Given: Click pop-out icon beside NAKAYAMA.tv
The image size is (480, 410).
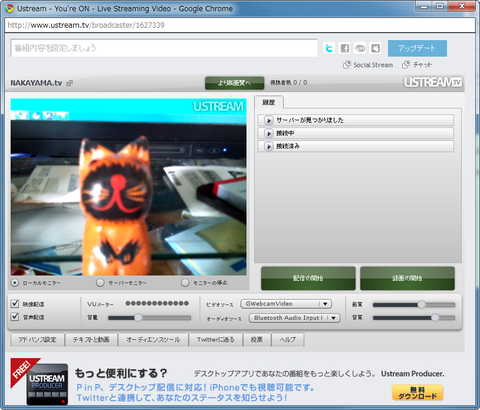Looking at the screenshot, I should click(70, 83).
